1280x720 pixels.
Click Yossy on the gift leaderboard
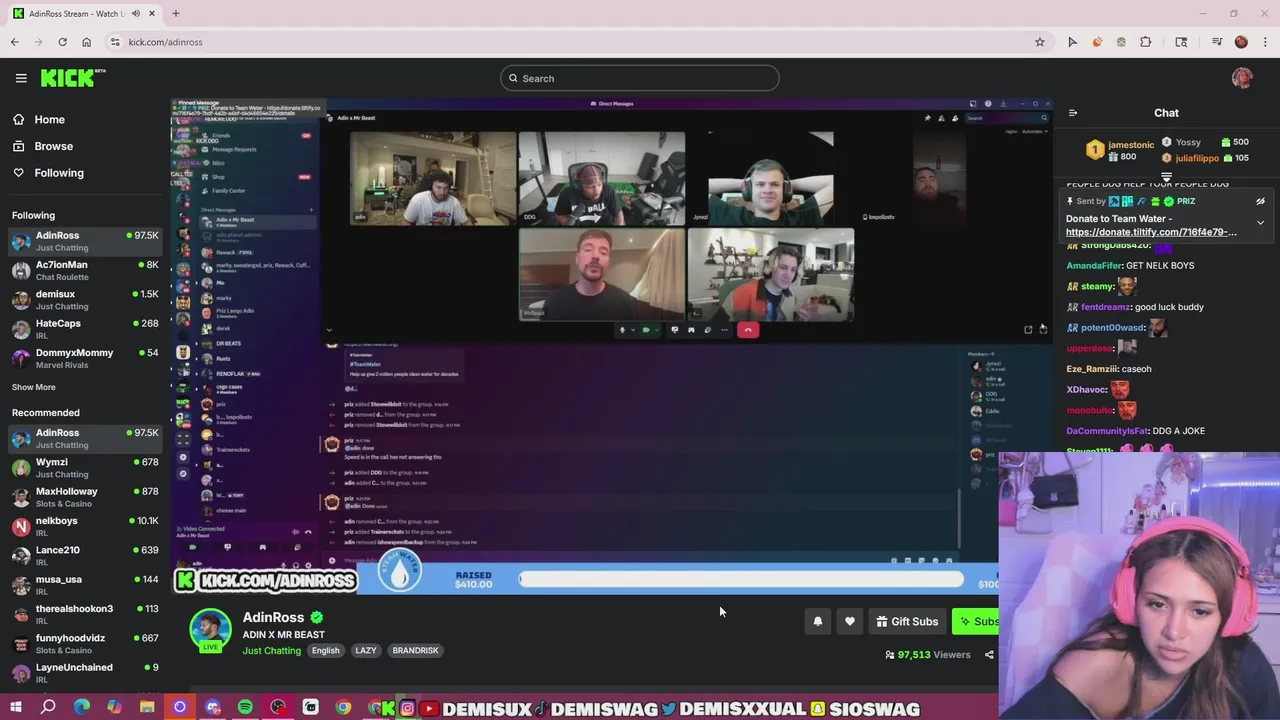click(x=1188, y=142)
